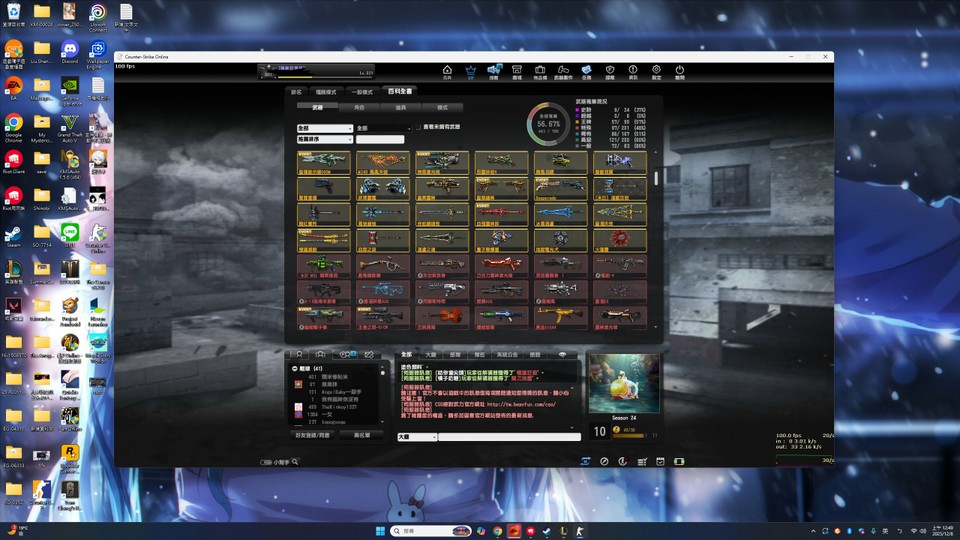This screenshot has width=960, height=540.
Task: Open the settings (設定) gear icon
Action: 657,72
